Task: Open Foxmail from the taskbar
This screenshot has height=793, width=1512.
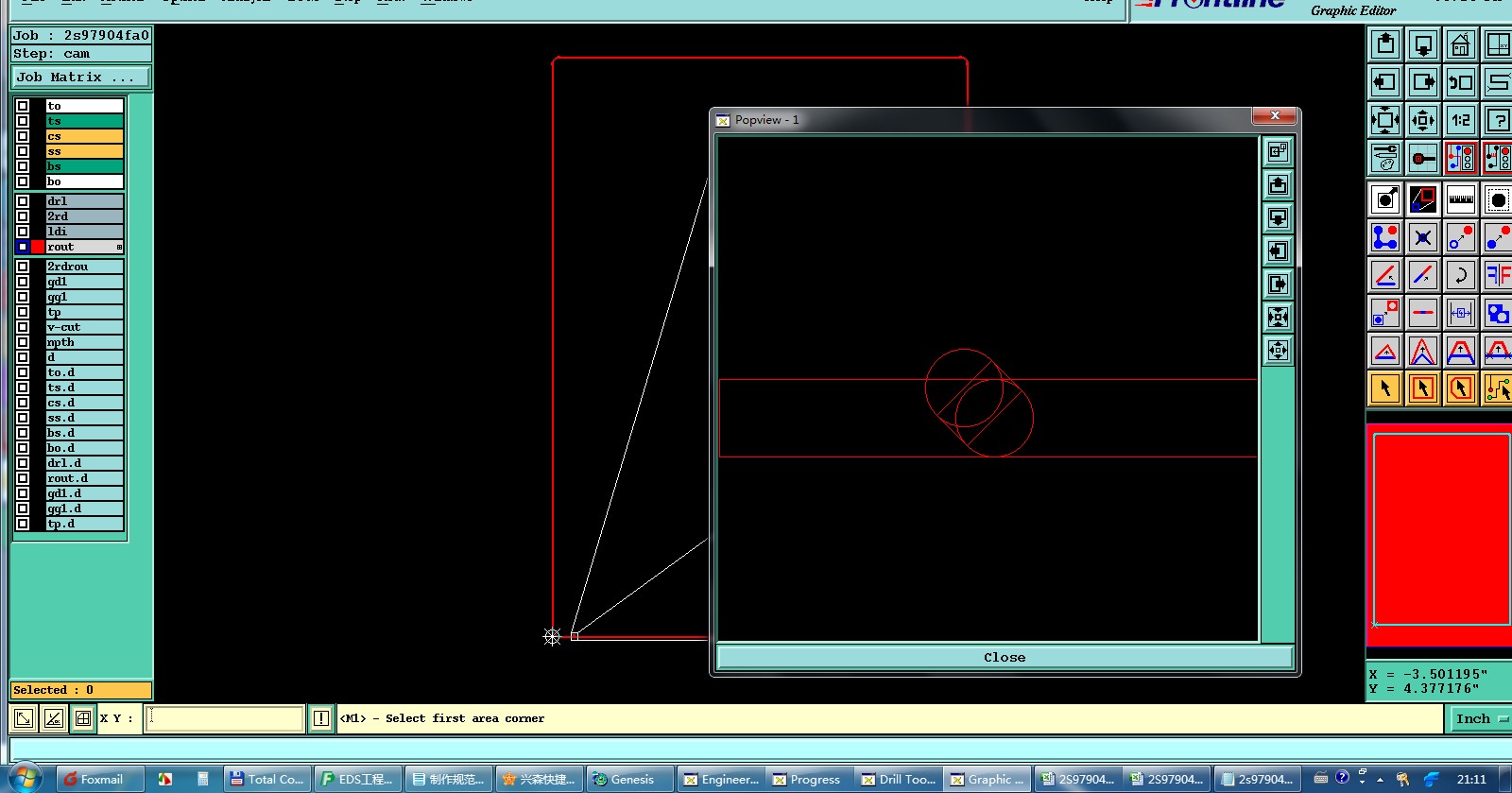Action: click(99, 779)
